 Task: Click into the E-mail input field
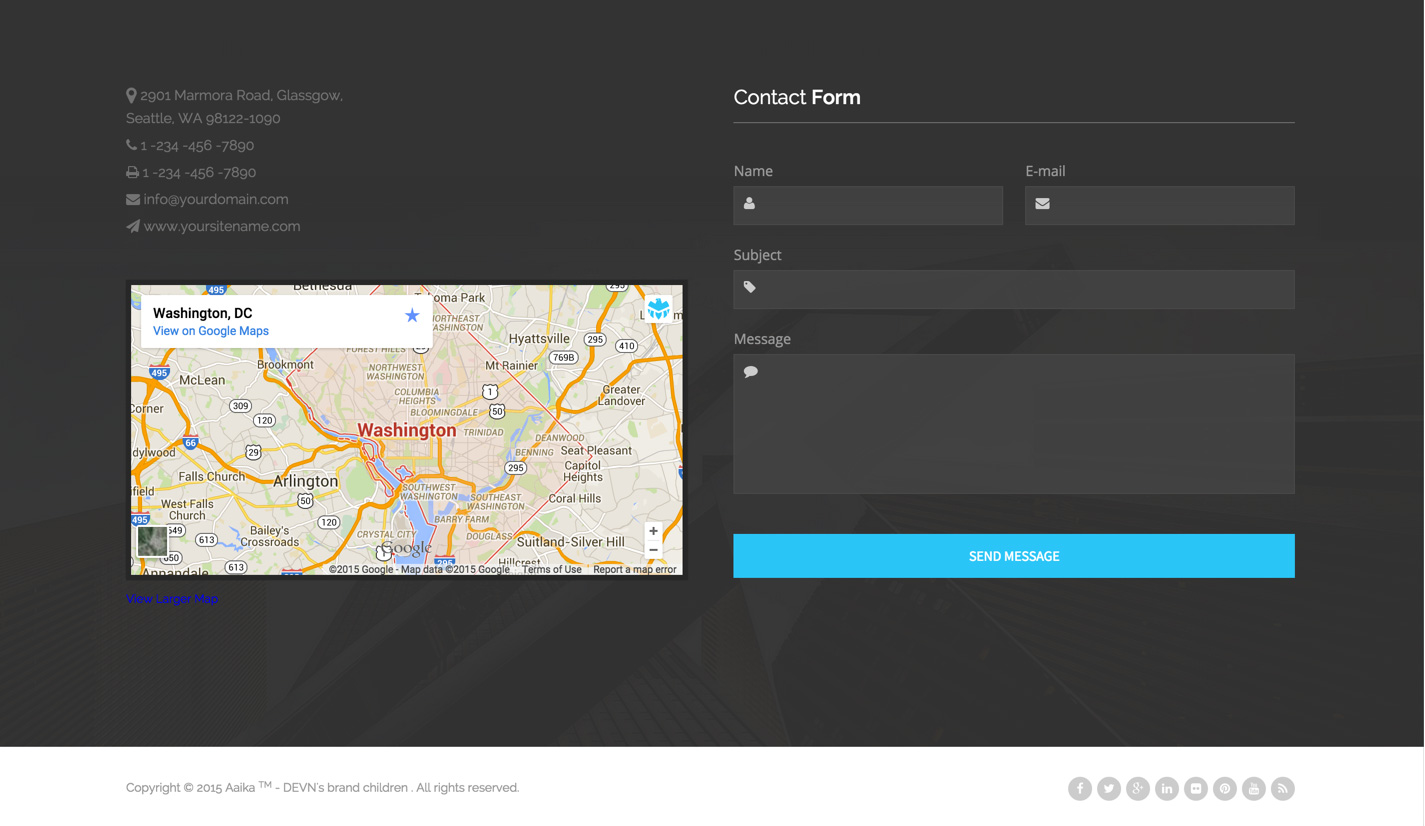1172,205
